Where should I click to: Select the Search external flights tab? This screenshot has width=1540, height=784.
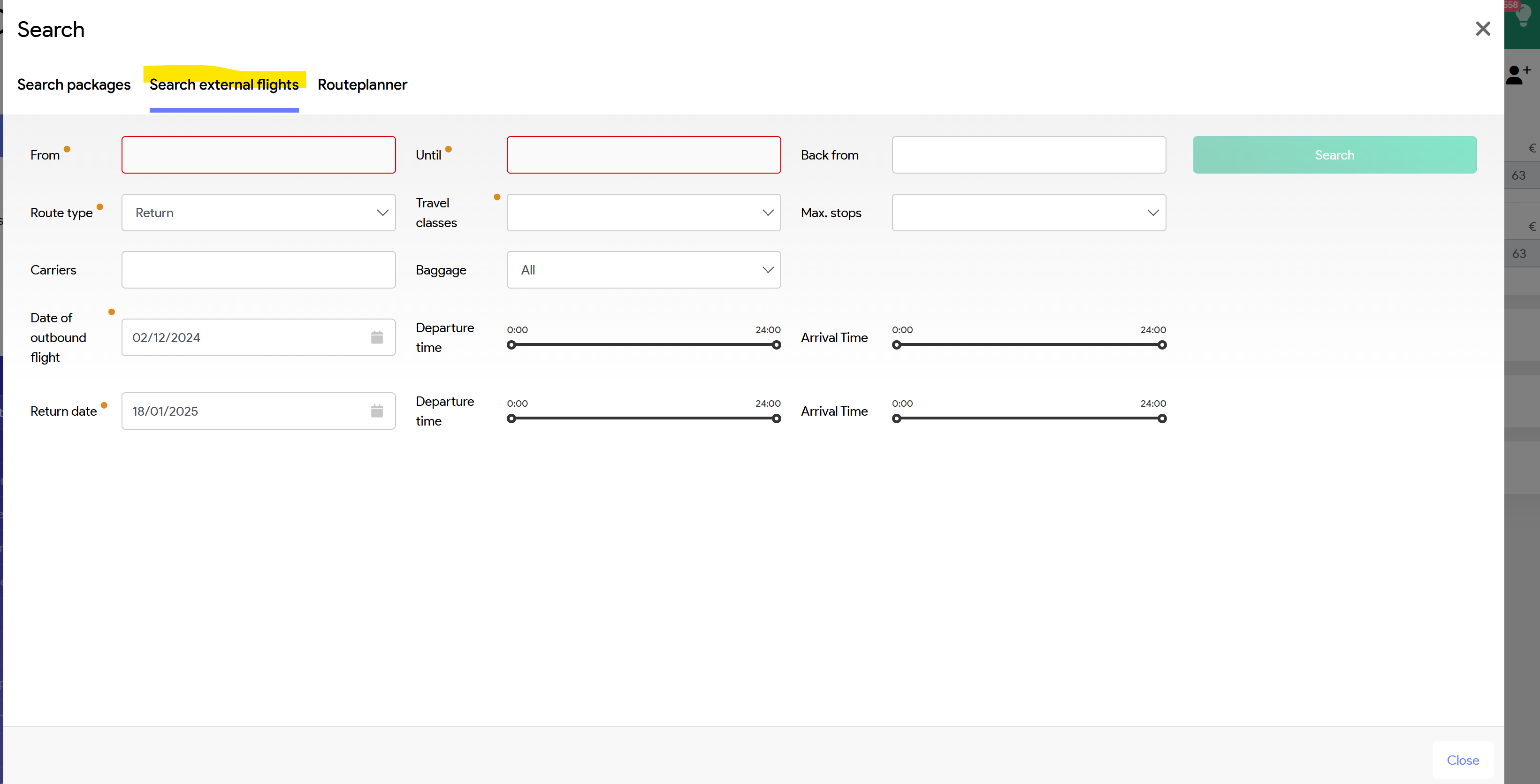tap(224, 85)
